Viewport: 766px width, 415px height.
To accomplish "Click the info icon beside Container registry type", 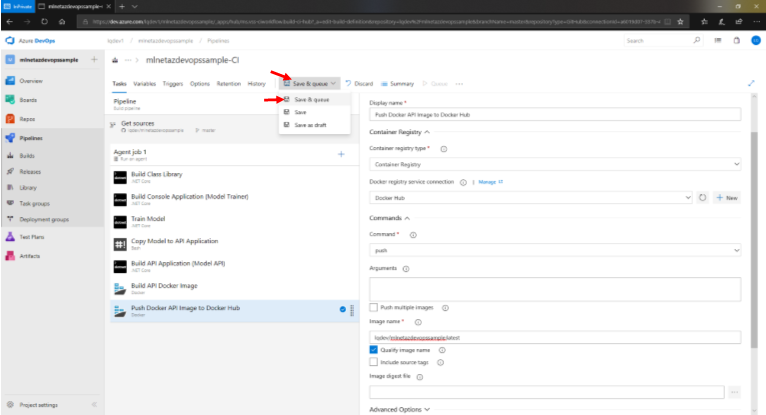I will (443, 148).
